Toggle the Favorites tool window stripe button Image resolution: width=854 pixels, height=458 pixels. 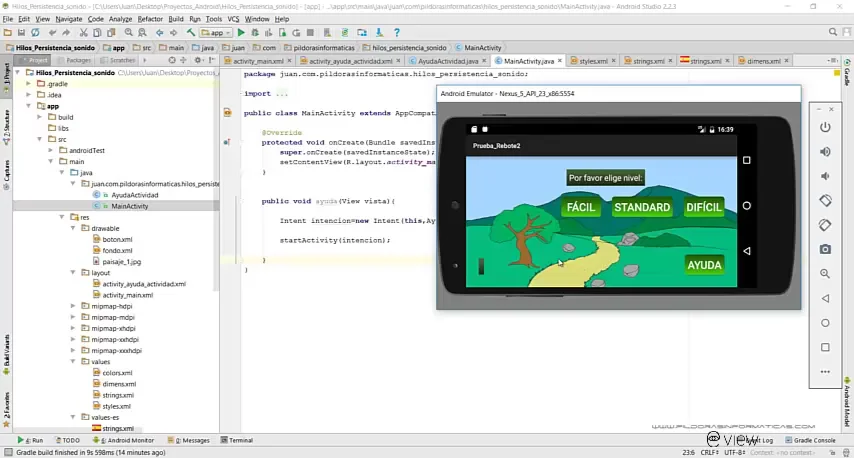(6, 408)
